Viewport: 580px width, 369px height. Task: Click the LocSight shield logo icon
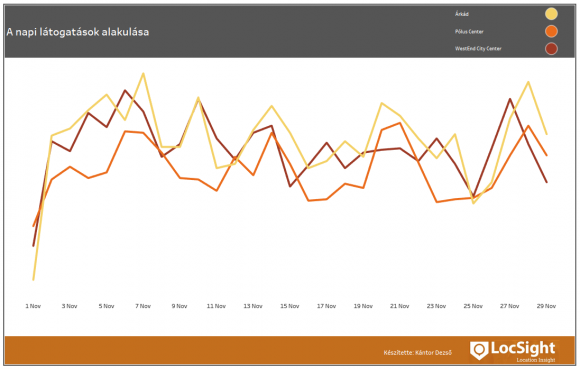pyautogui.click(x=479, y=351)
